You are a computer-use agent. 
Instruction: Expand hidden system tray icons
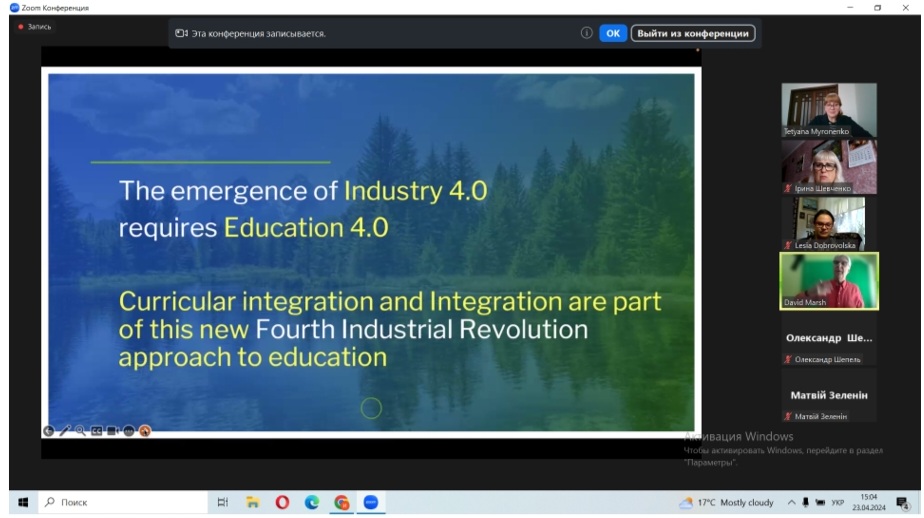(791, 503)
